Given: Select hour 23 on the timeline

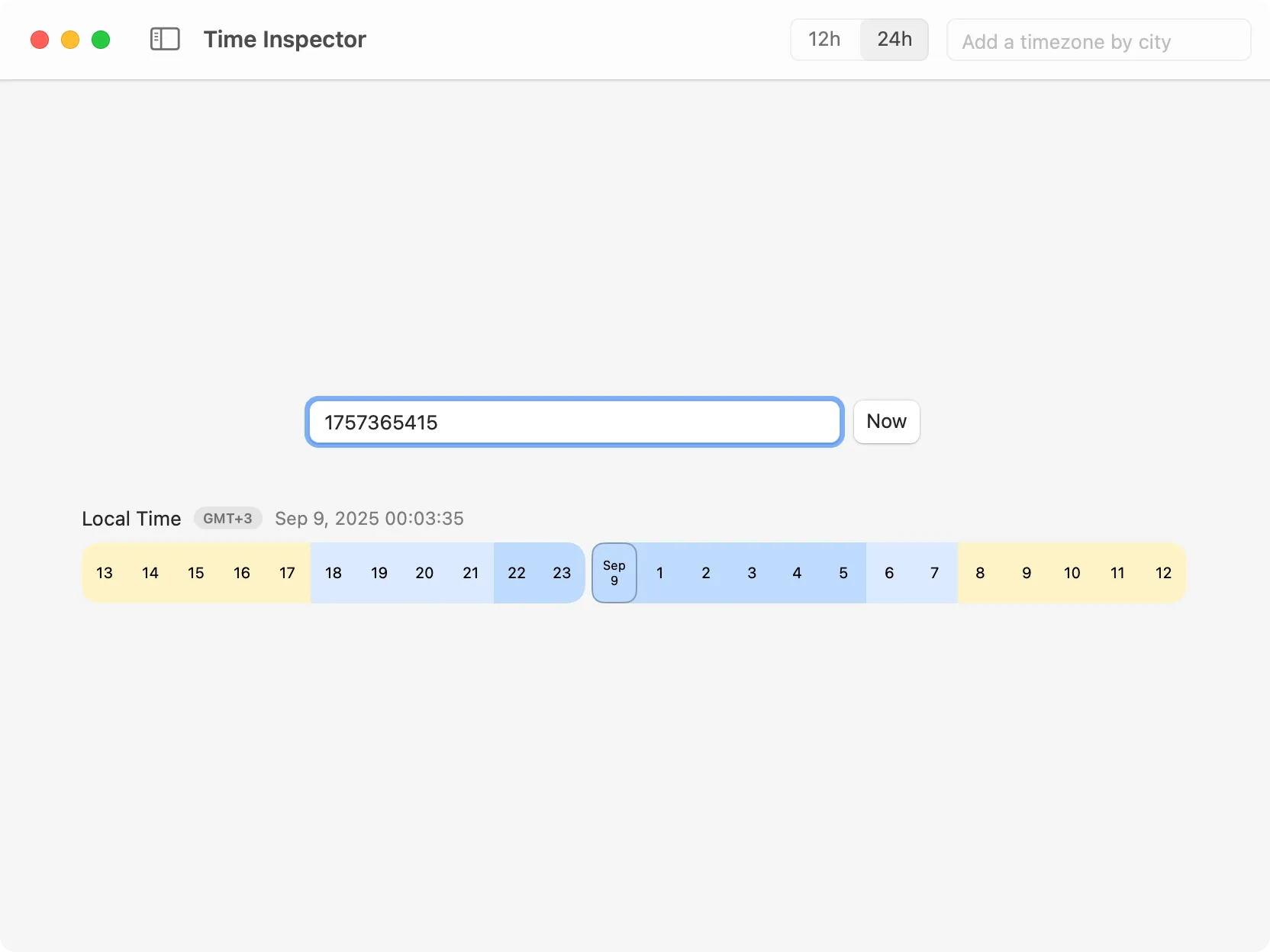Looking at the screenshot, I should point(562,573).
